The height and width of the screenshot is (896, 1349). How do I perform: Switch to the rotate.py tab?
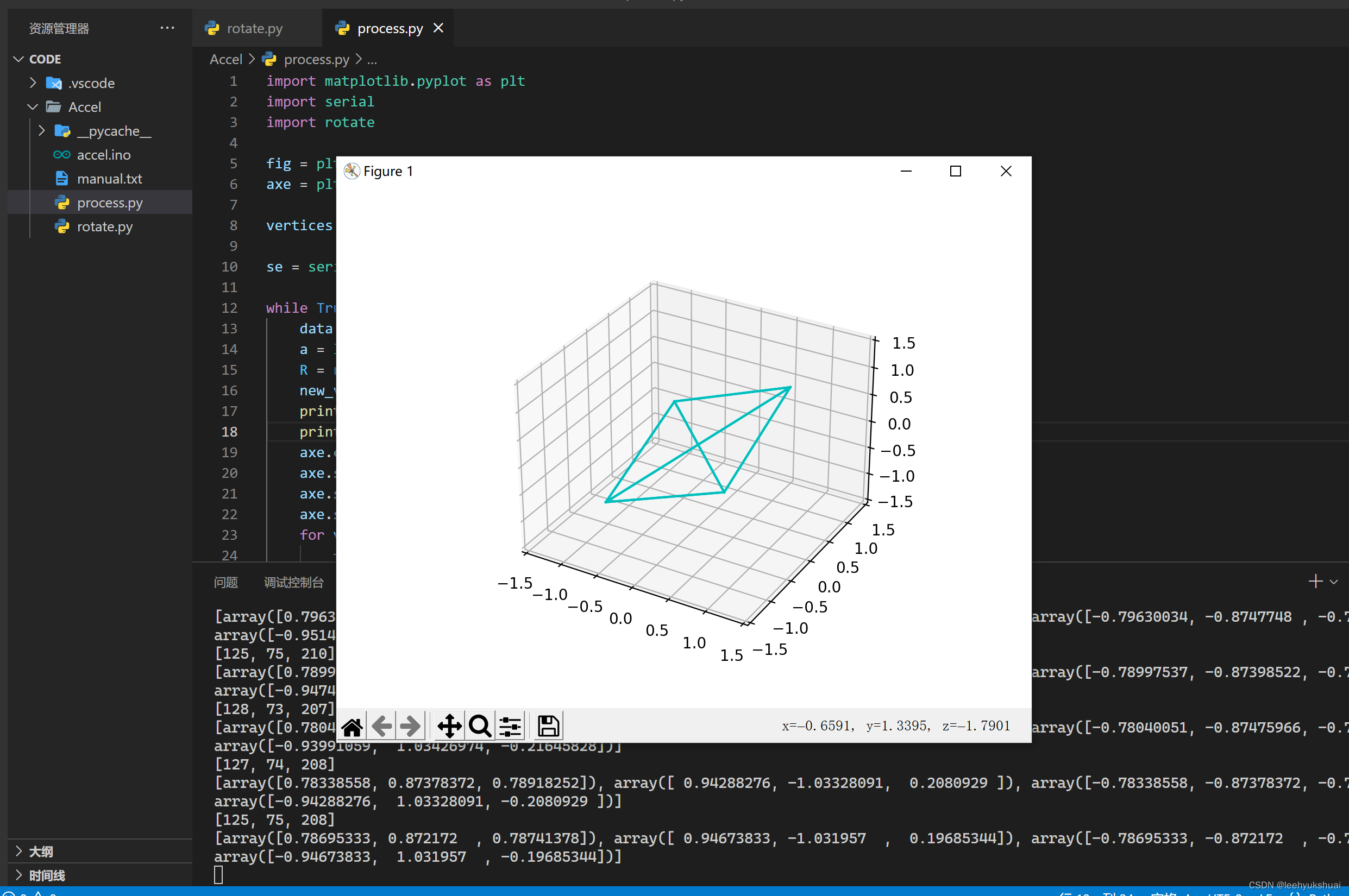(254, 28)
